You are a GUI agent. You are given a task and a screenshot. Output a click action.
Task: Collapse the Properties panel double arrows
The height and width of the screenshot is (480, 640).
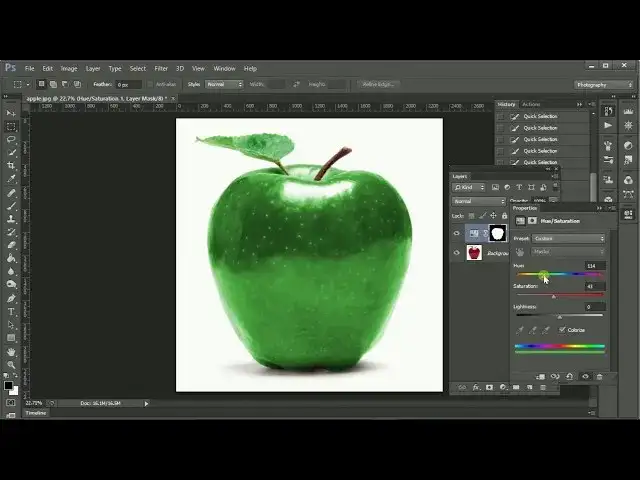pos(599,208)
